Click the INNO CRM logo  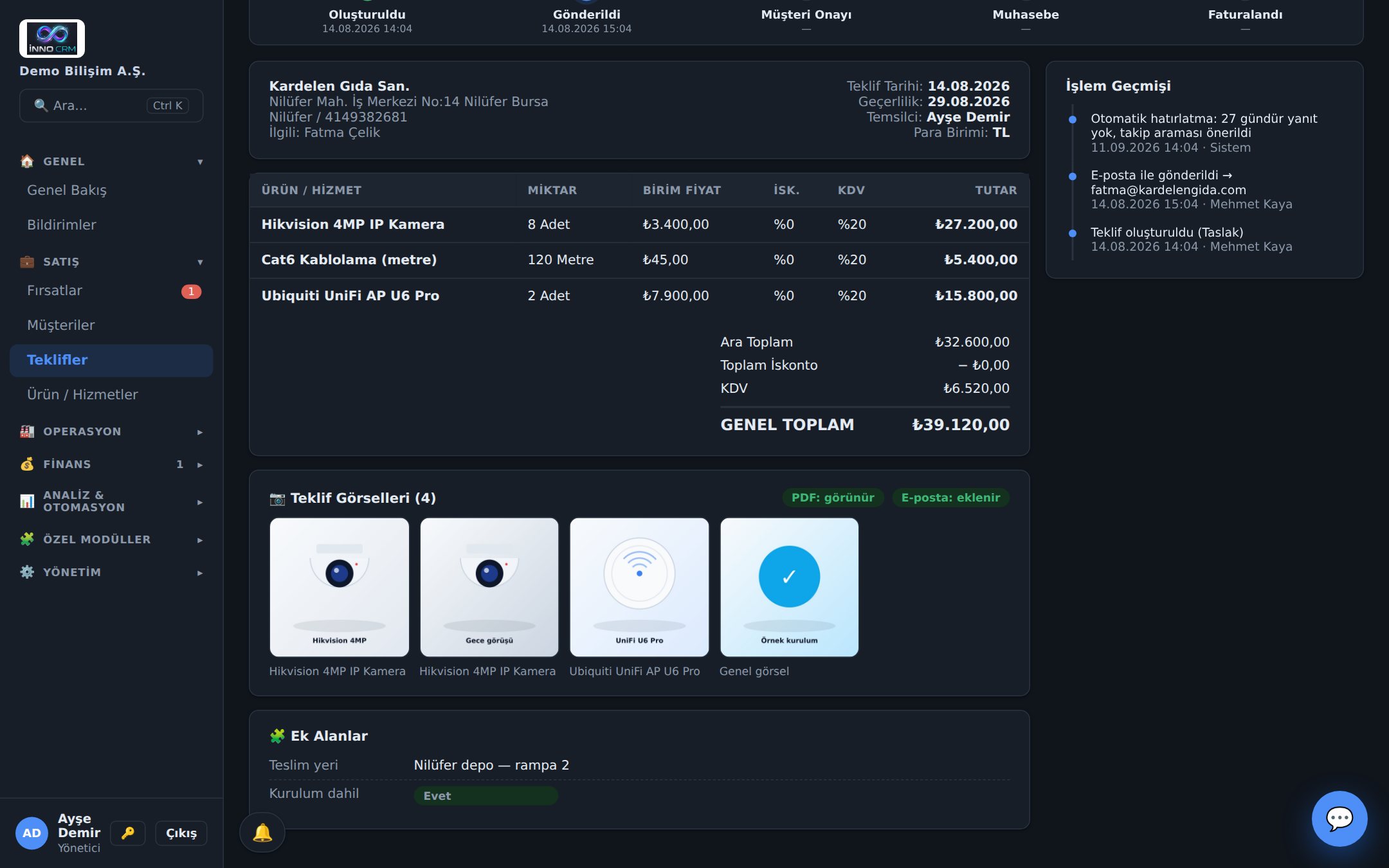pyautogui.click(x=52, y=39)
